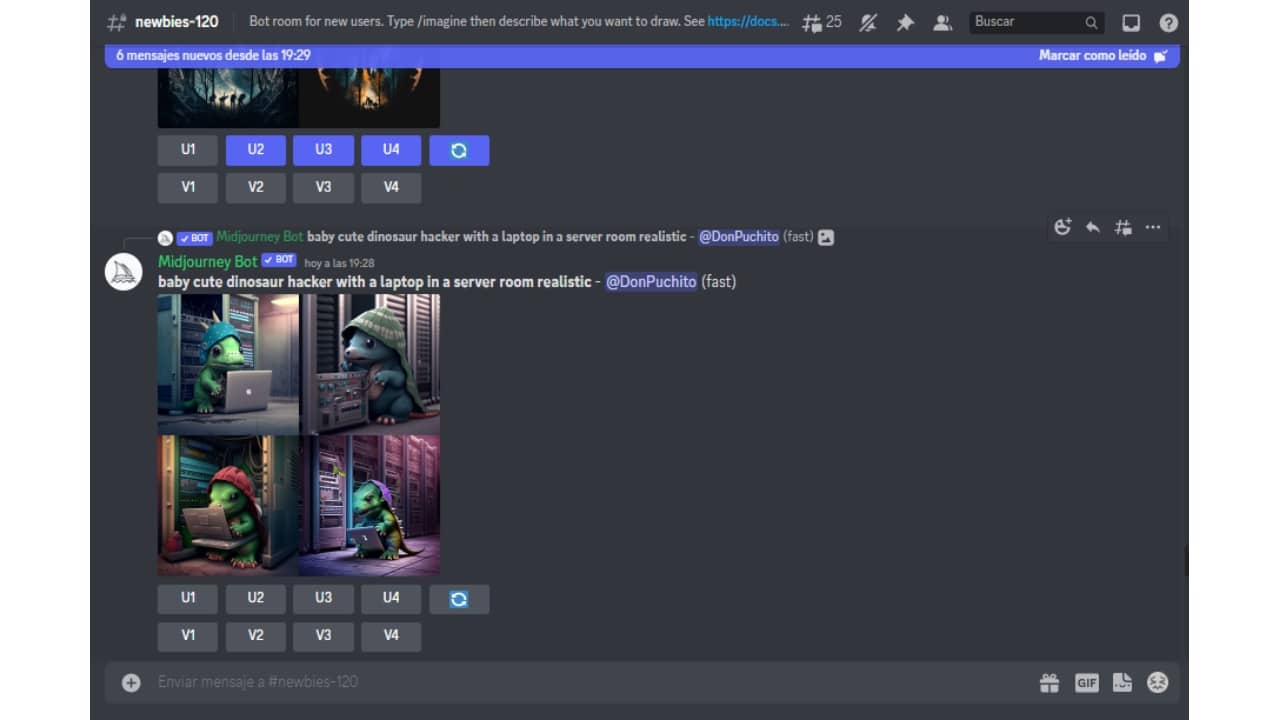Toggle the member list panel
This screenshot has height=720, width=1280.
point(942,22)
